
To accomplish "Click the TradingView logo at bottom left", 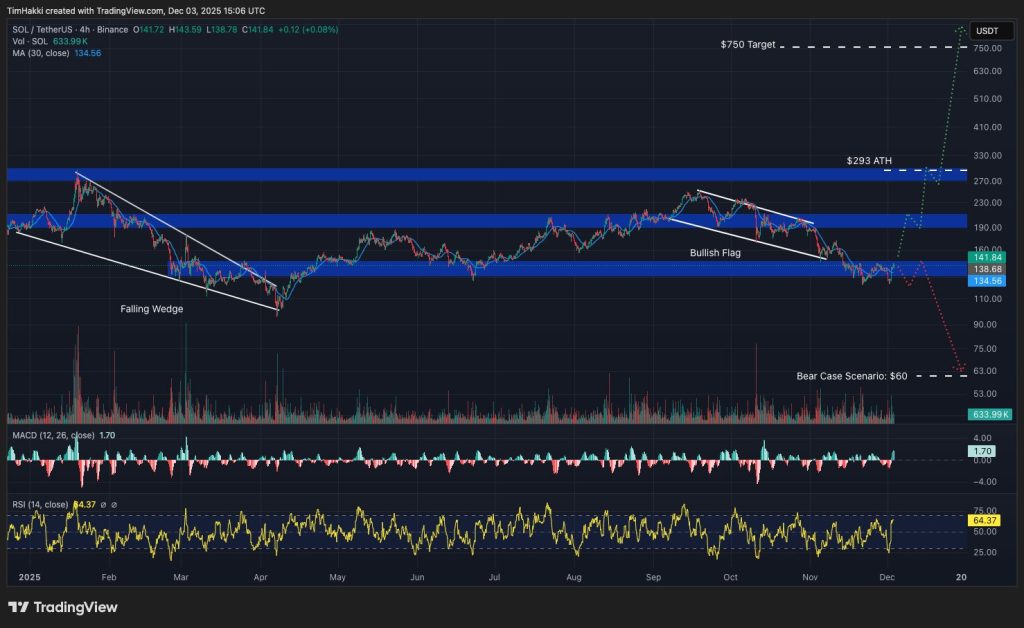I will 62,607.
